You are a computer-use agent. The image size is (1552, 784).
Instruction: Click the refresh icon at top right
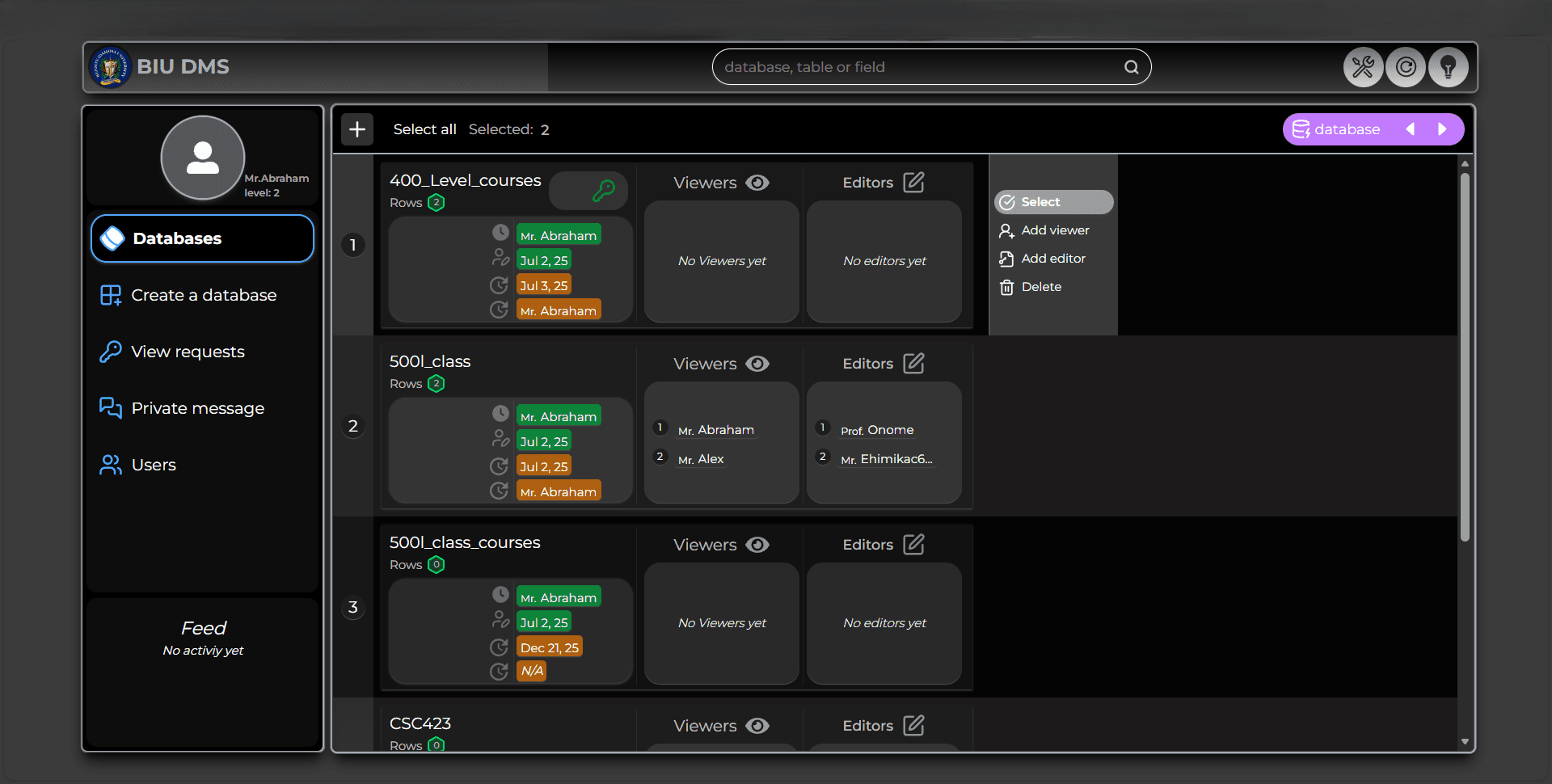[x=1406, y=67]
